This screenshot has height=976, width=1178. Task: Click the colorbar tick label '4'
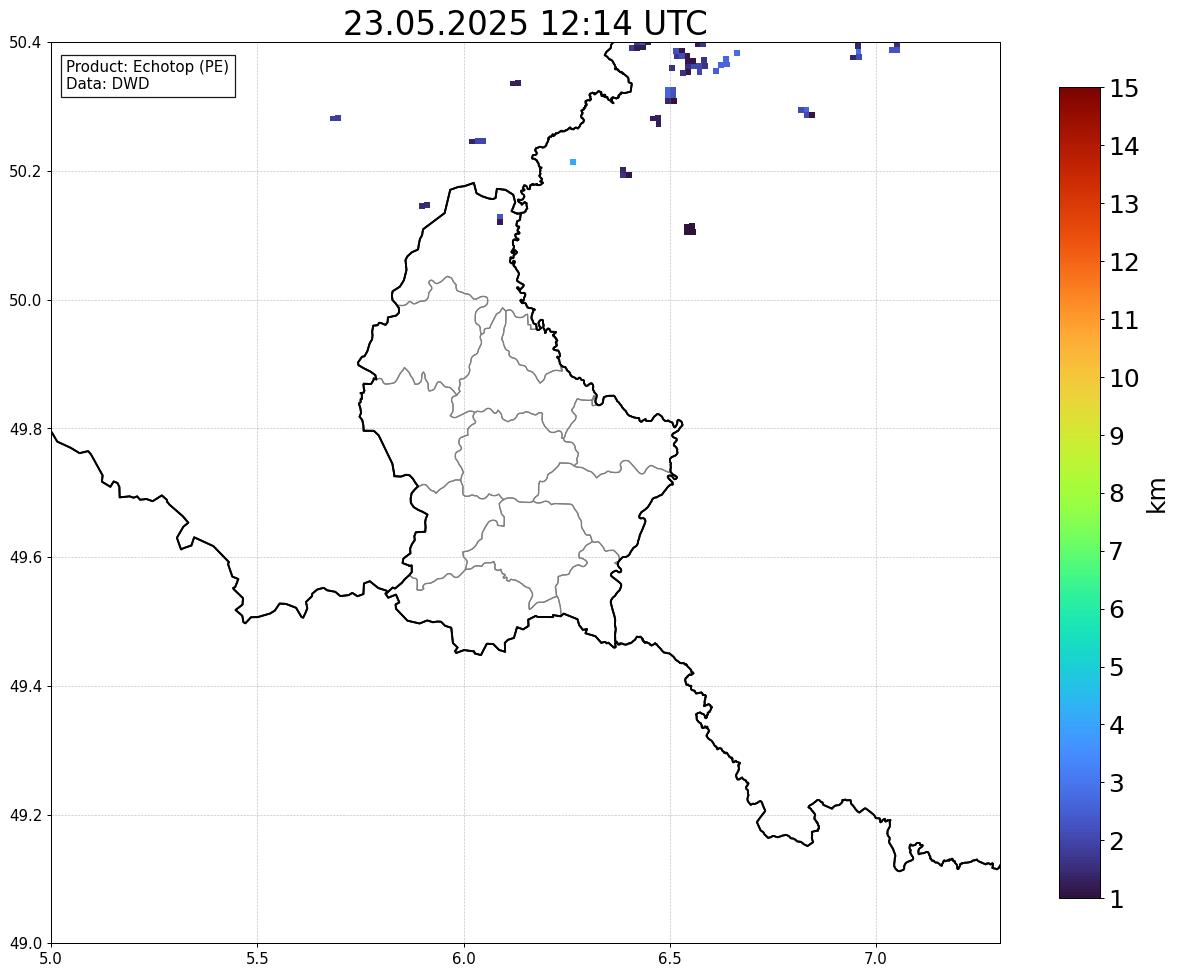pos(1117,725)
